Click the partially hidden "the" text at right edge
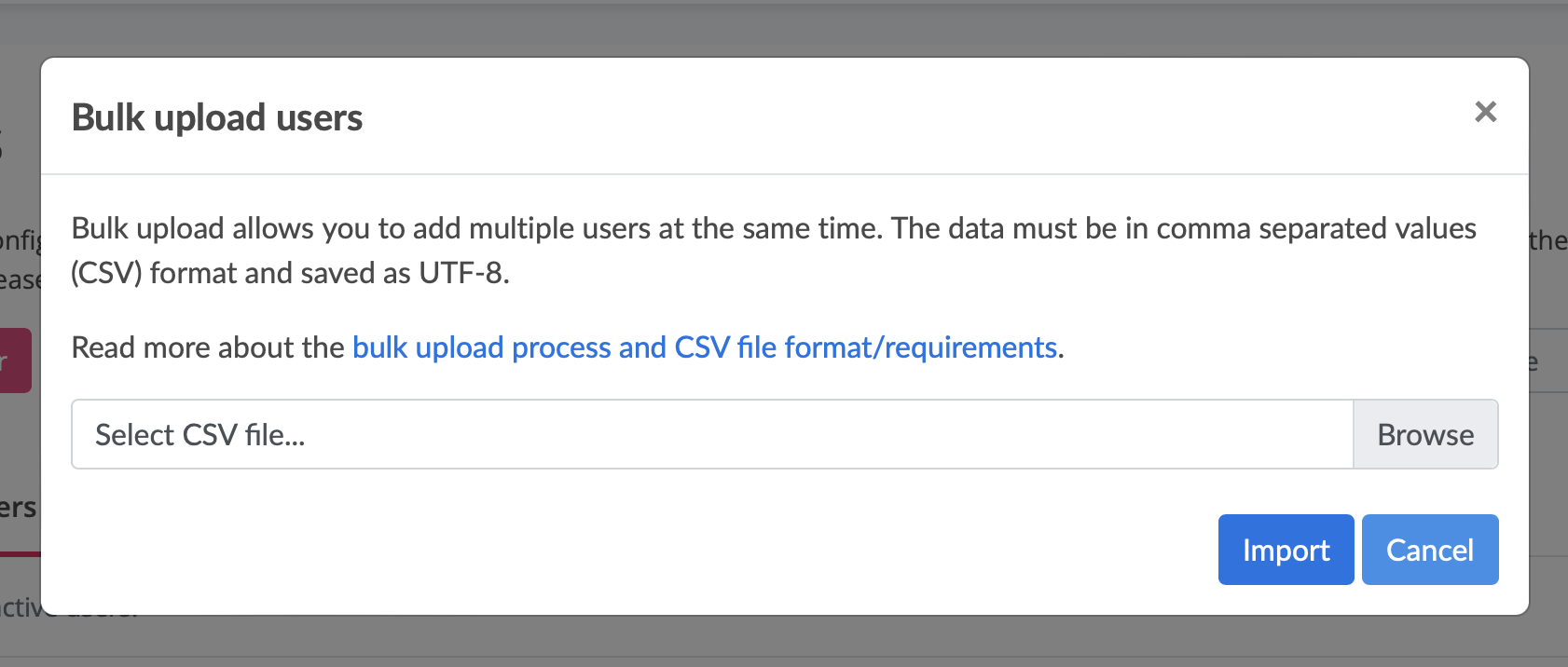 click(1548, 241)
